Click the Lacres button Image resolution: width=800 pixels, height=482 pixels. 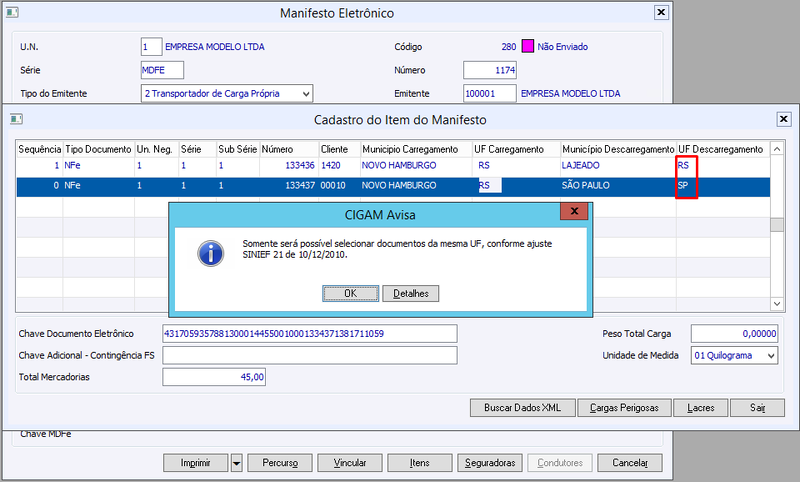click(x=701, y=408)
